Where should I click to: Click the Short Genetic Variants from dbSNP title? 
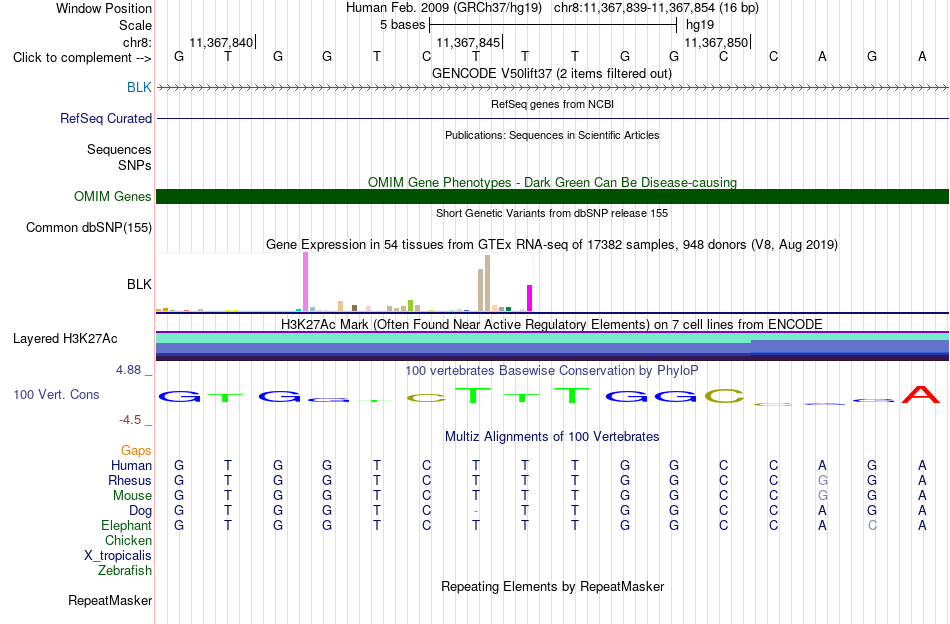pos(552,213)
